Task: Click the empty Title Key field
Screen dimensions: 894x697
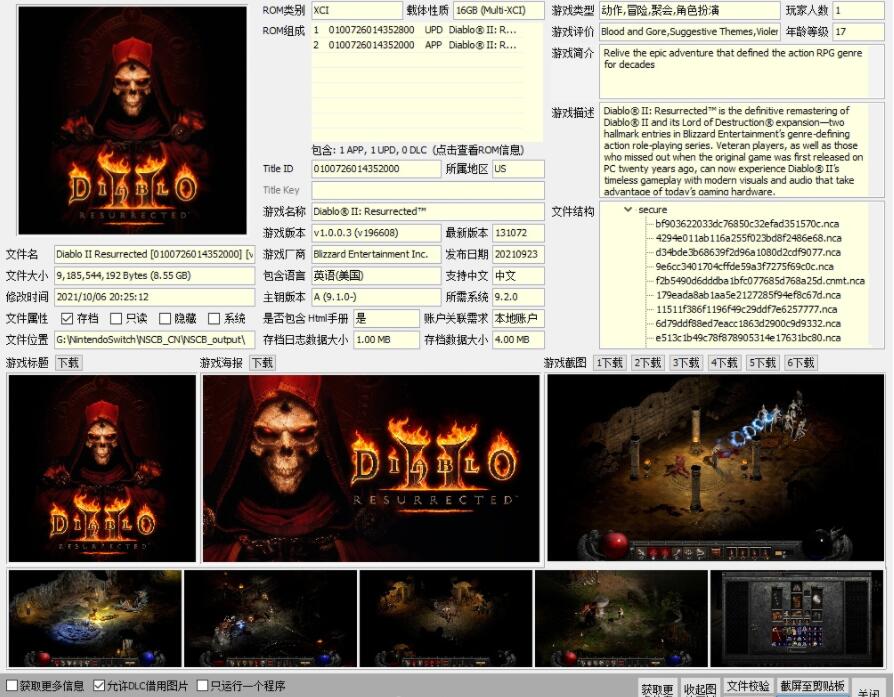Action: tap(428, 190)
